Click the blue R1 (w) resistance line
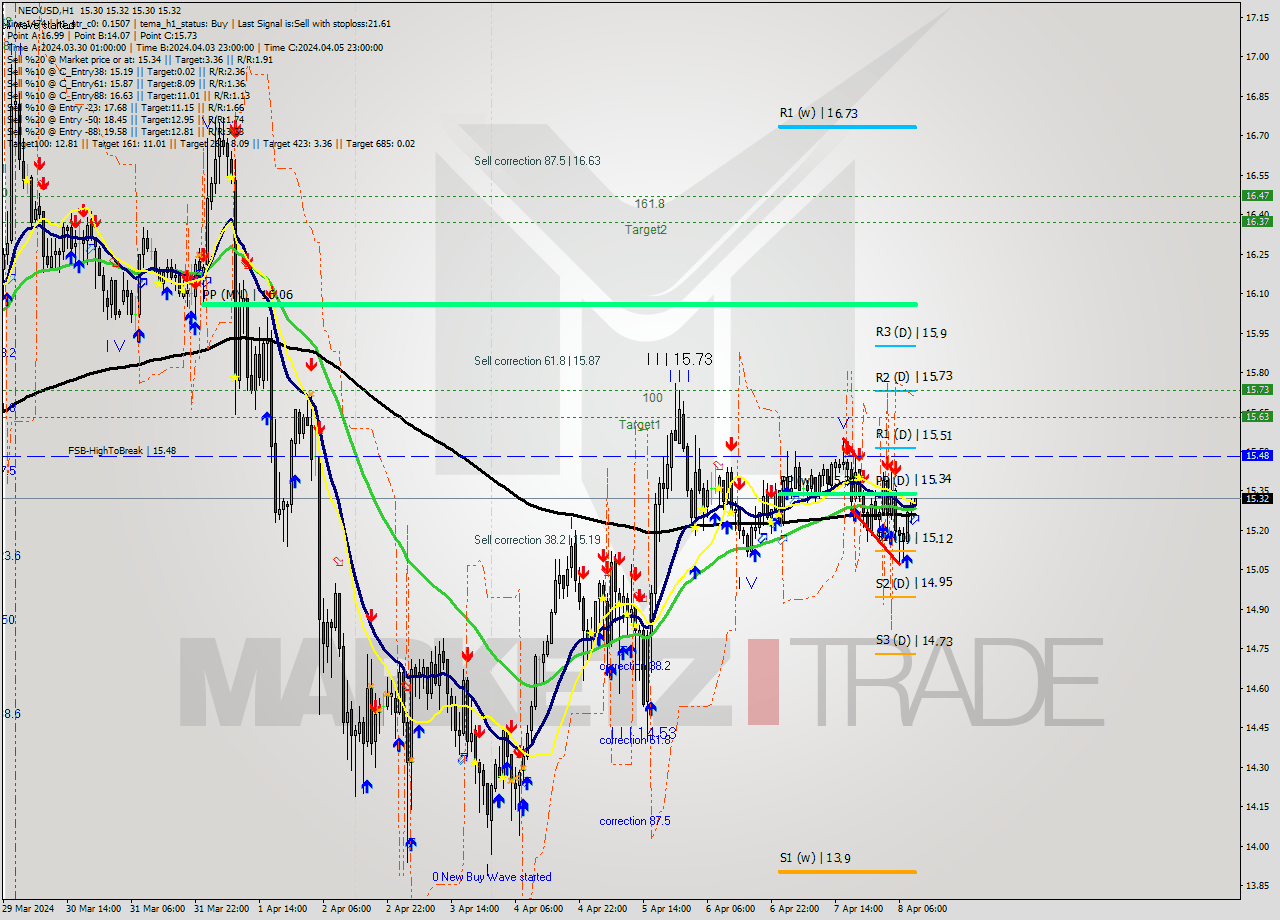This screenshot has height=920, width=1280. coord(847,127)
